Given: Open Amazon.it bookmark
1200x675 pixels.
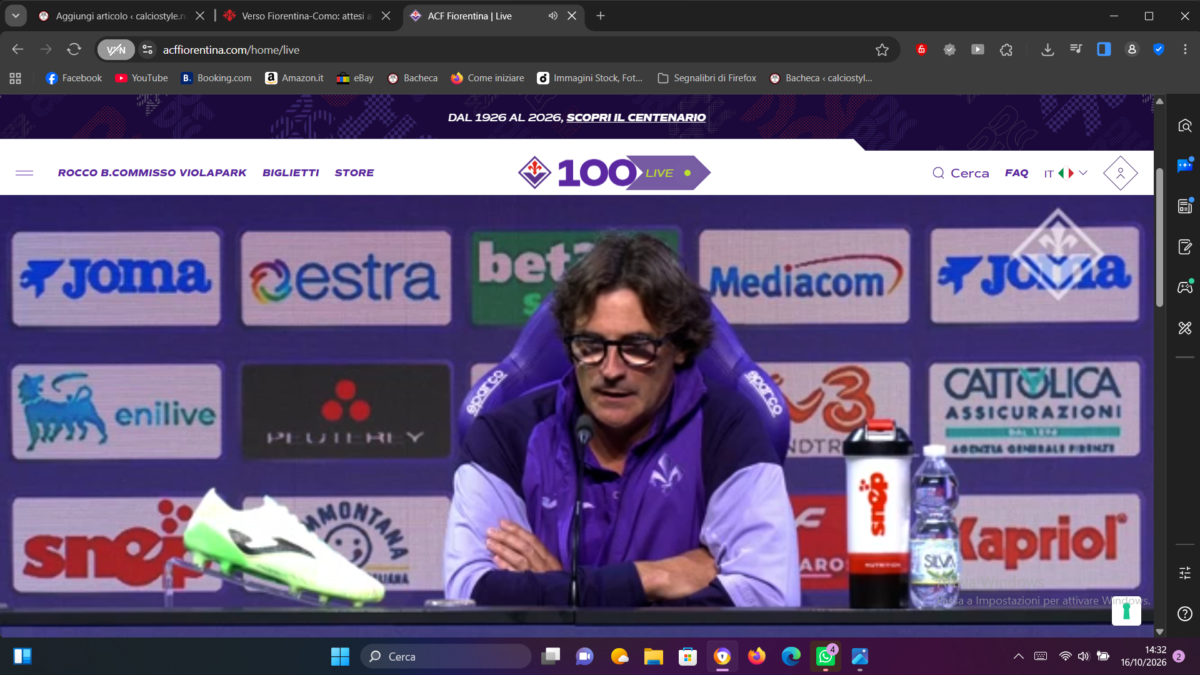Looking at the screenshot, I should coord(294,78).
